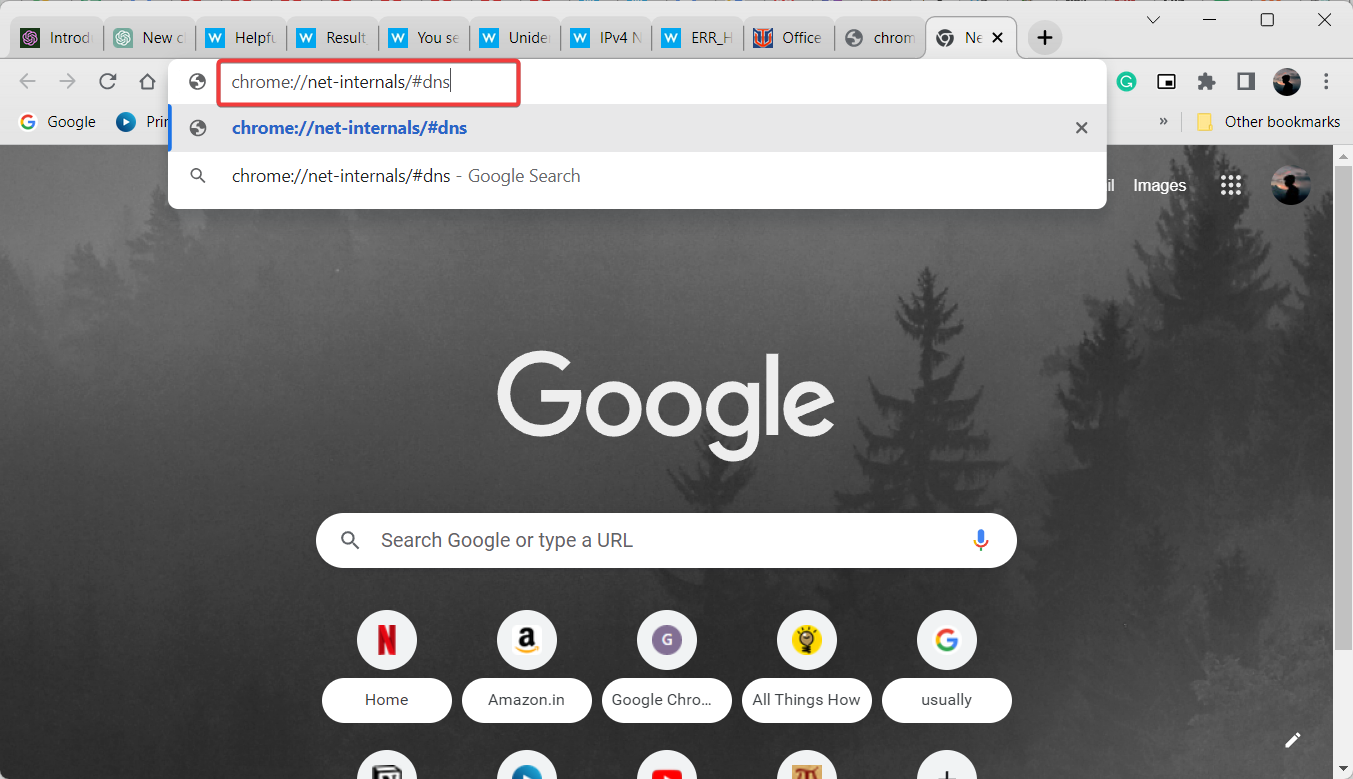This screenshot has height=779, width=1353.
Task: Switch to the You se tab
Action: coord(423,38)
